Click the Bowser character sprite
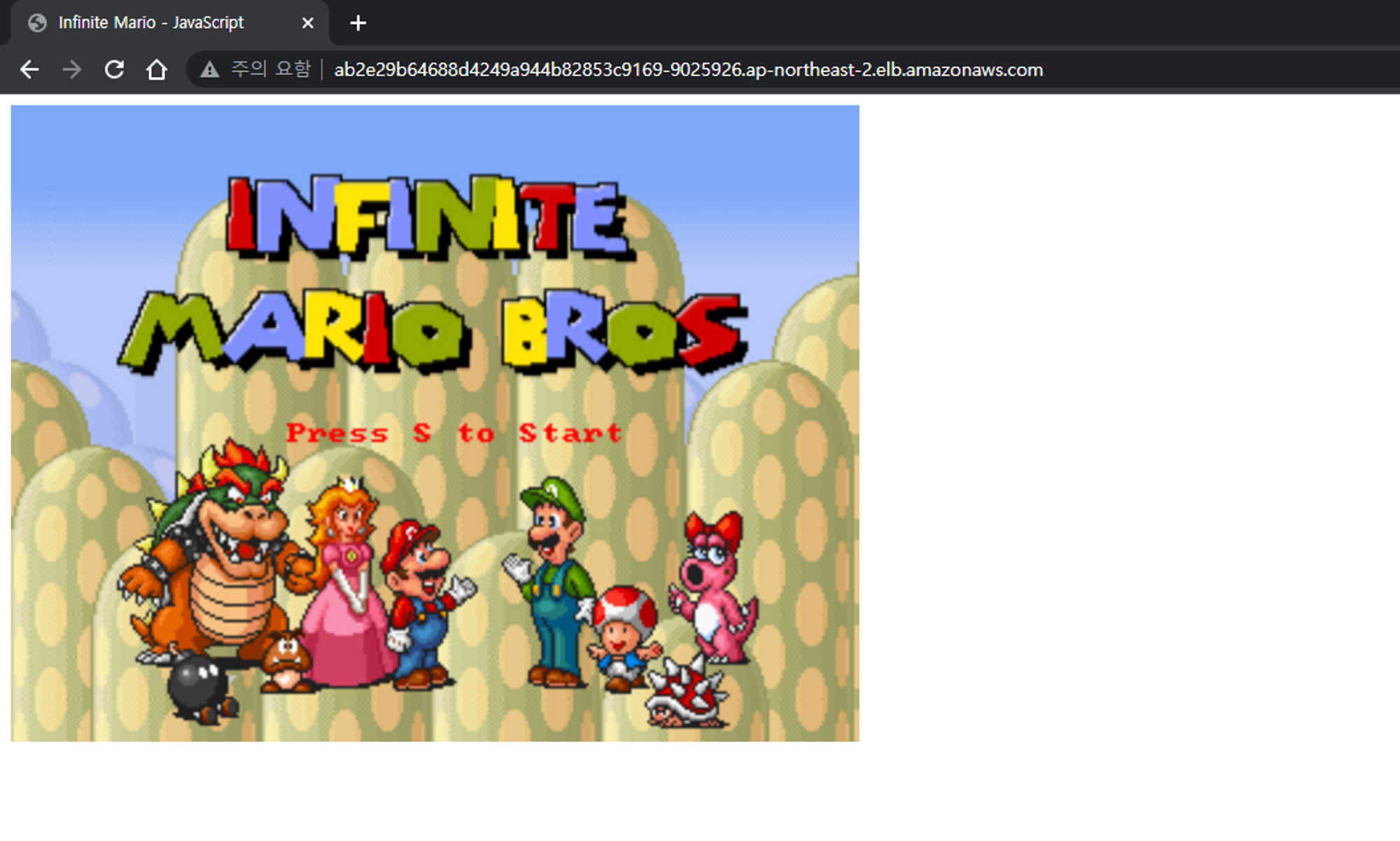This screenshot has height=841, width=1400. pyautogui.click(x=217, y=553)
